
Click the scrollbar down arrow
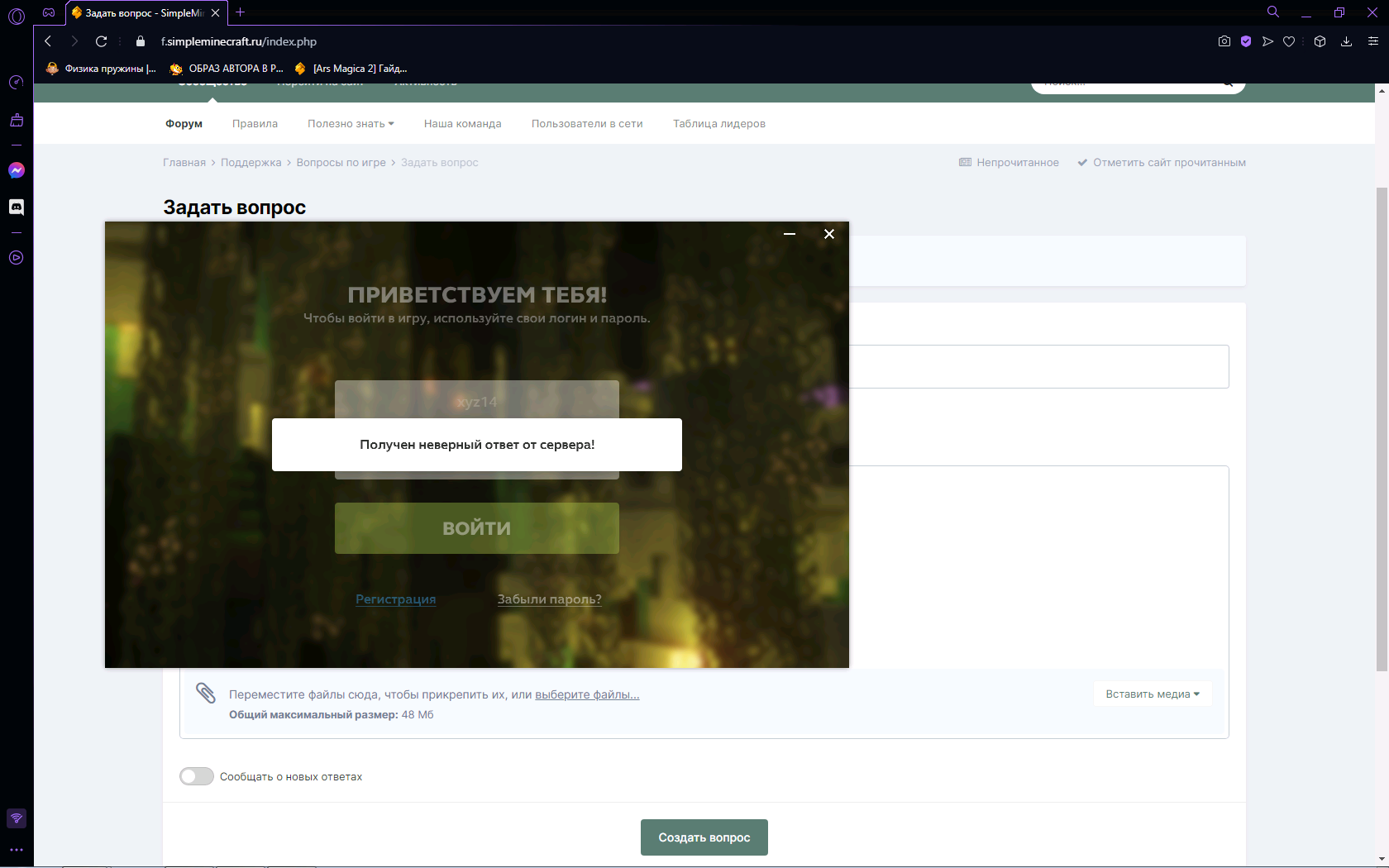coord(1382,859)
